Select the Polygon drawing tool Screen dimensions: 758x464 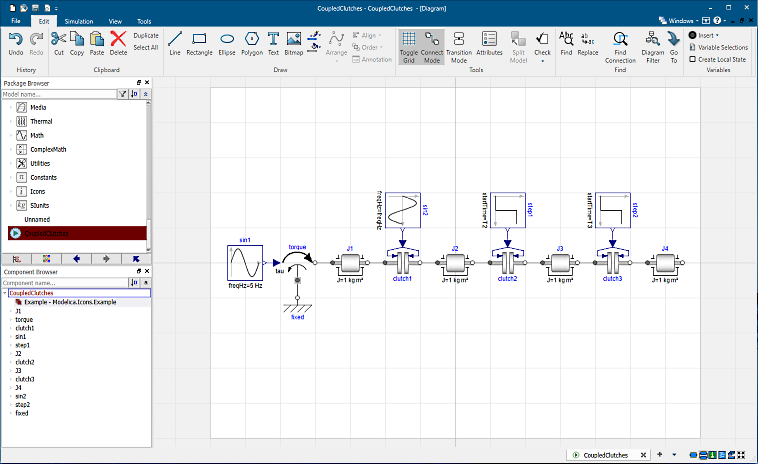coord(251,41)
